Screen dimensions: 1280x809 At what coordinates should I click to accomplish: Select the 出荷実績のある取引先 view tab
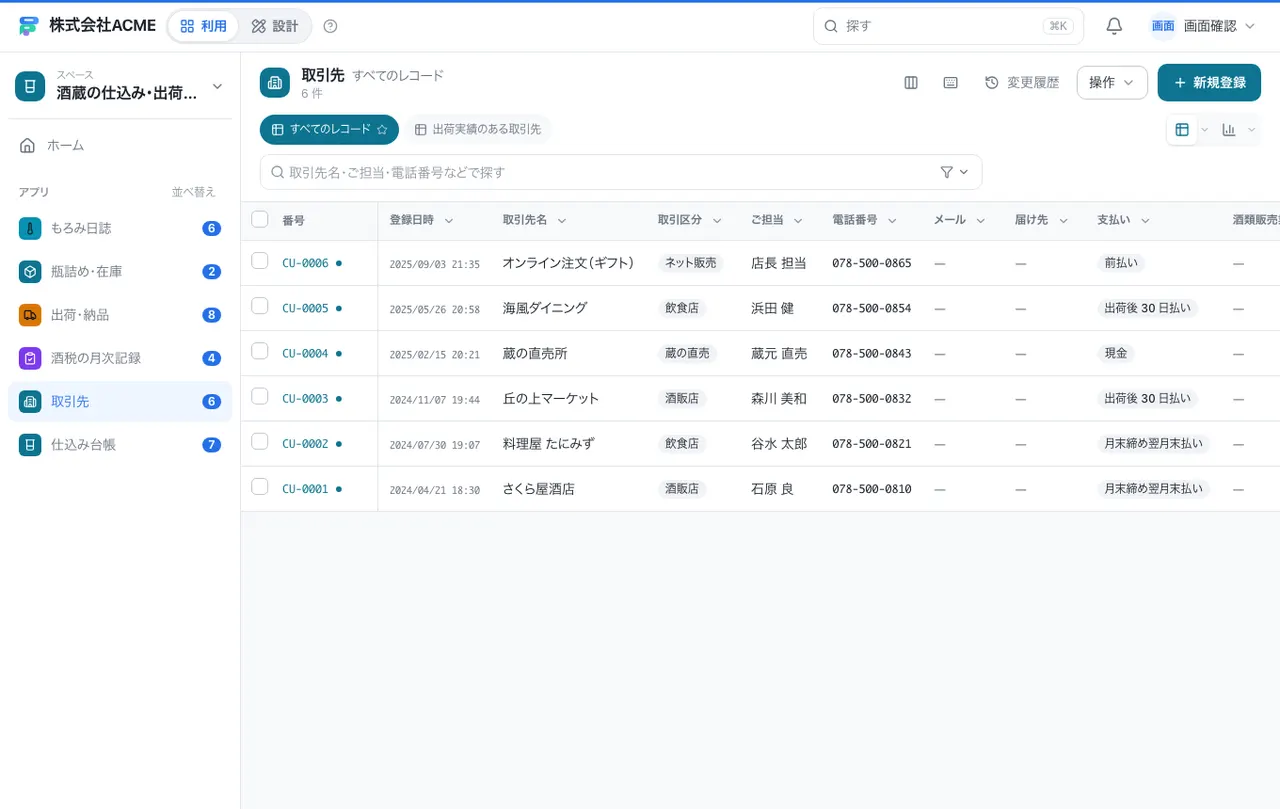coord(478,130)
